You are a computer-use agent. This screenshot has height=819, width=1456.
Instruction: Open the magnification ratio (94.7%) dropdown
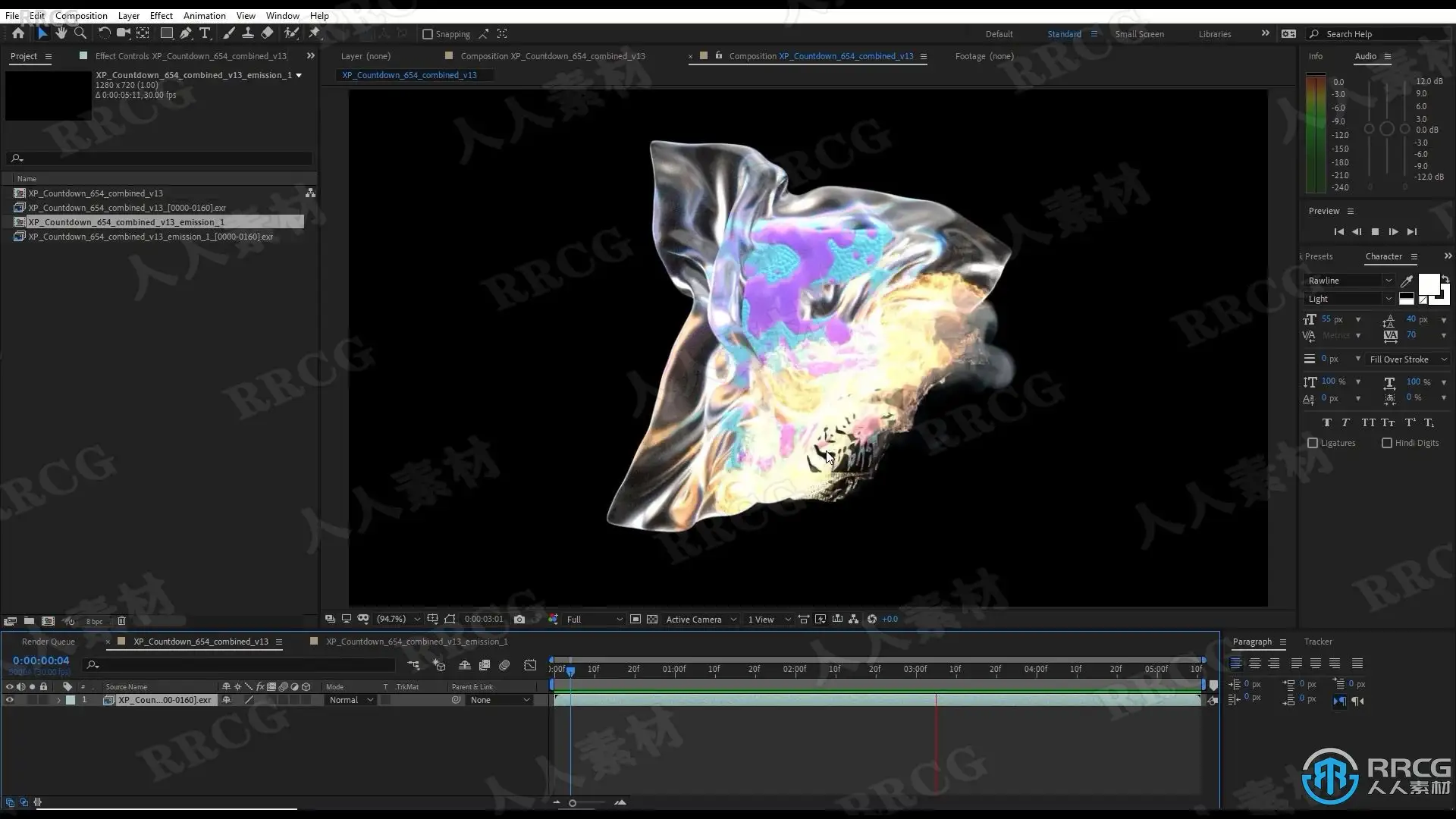[x=398, y=620]
